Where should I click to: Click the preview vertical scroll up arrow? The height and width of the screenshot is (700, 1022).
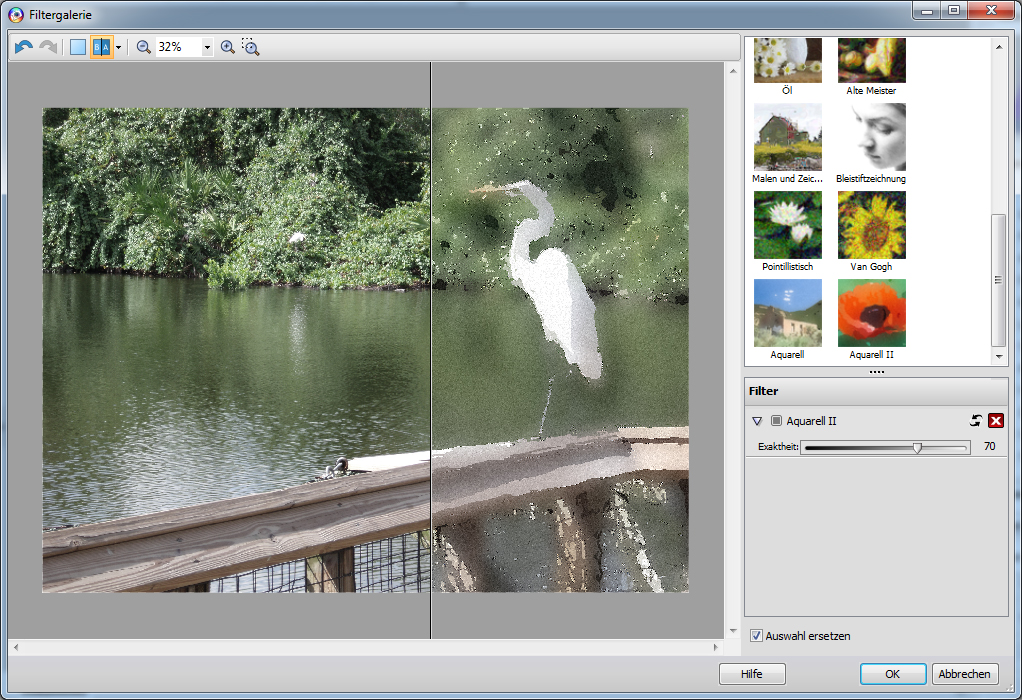[733, 70]
